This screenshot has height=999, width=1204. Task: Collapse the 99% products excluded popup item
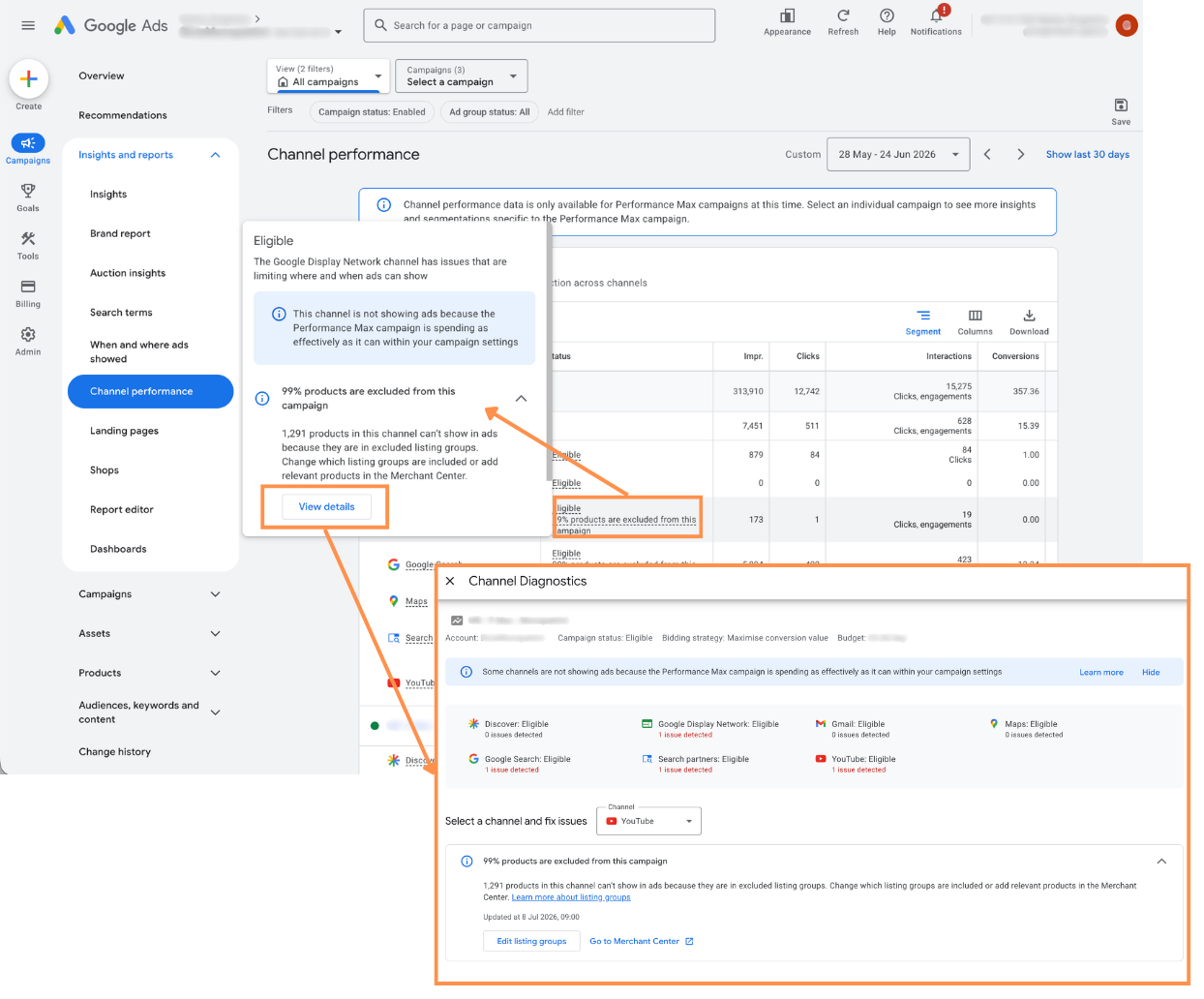[521, 399]
